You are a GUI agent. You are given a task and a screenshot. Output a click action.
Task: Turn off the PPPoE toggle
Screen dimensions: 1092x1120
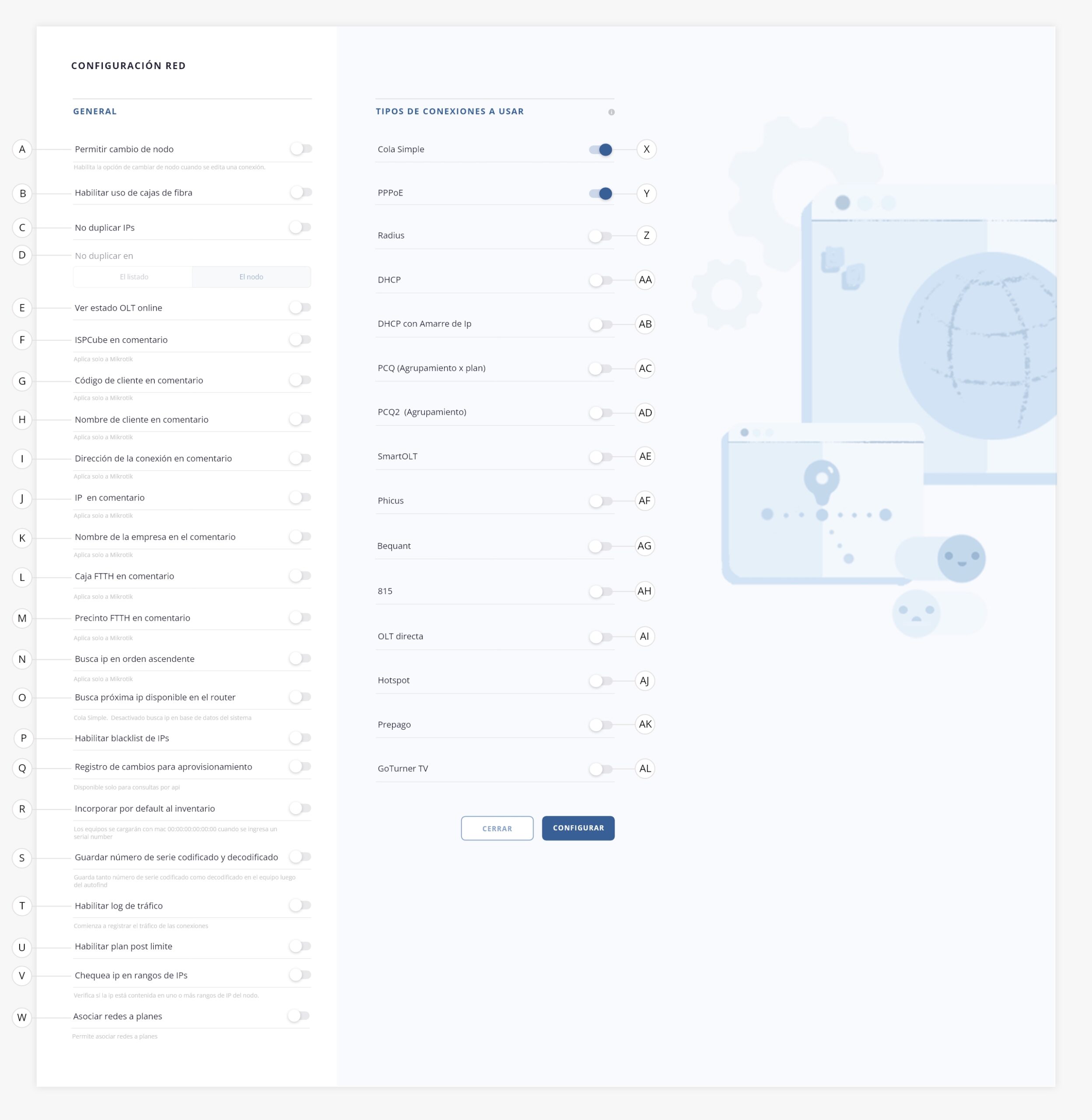(601, 194)
